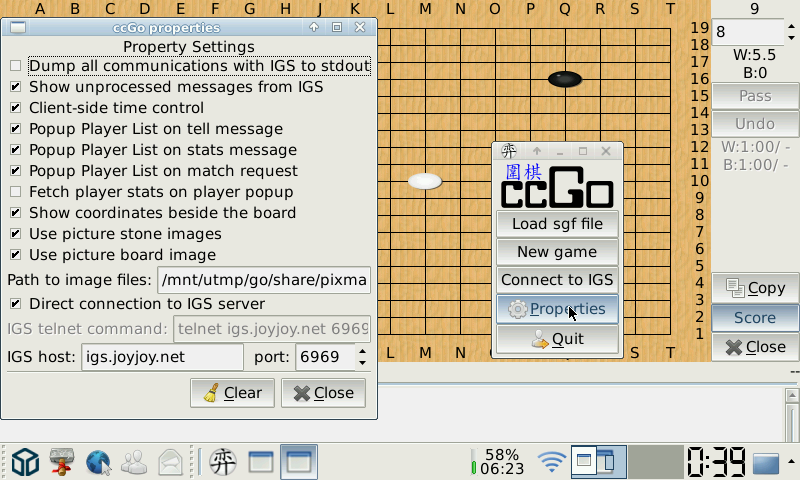Click ccGo main window Go character icon
The image size is (800, 480).
[509, 151]
